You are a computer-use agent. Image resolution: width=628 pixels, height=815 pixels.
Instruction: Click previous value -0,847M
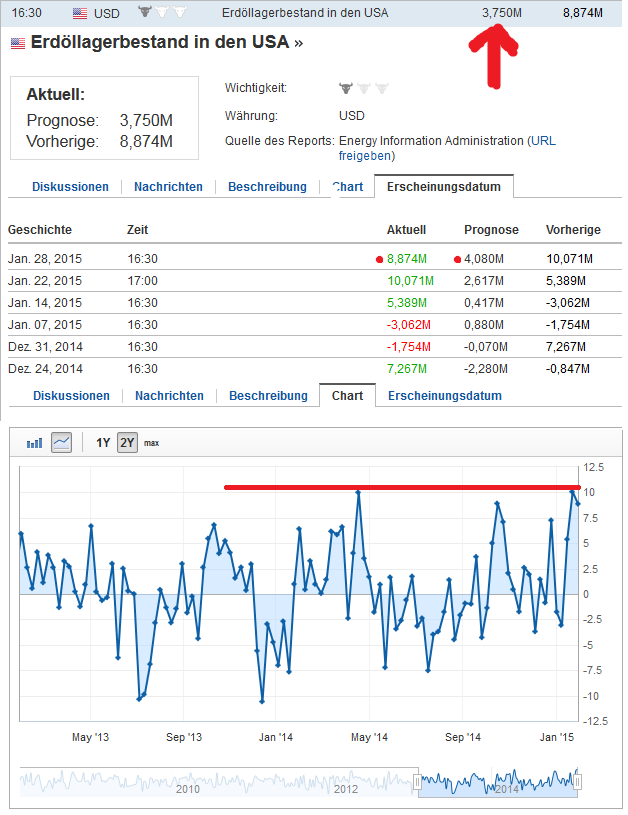tap(568, 369)
